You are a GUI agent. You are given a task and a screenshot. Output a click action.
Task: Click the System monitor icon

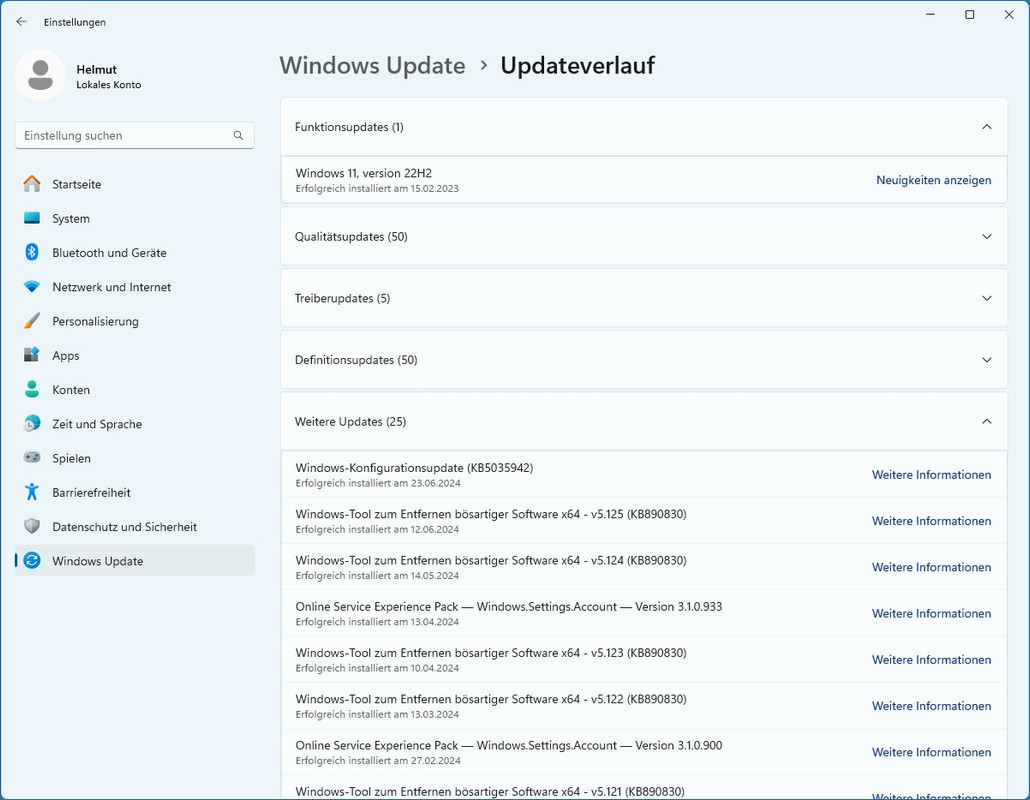32,218
